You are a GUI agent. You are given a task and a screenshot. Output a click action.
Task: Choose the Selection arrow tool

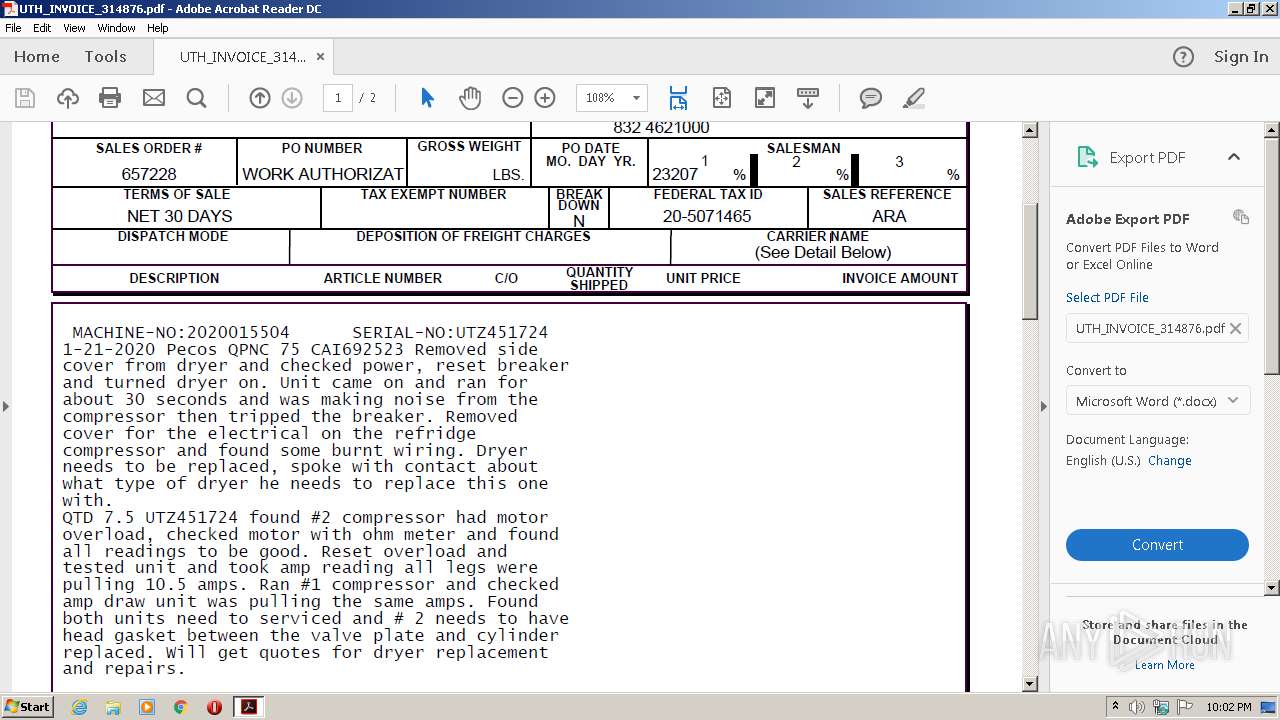427,98
